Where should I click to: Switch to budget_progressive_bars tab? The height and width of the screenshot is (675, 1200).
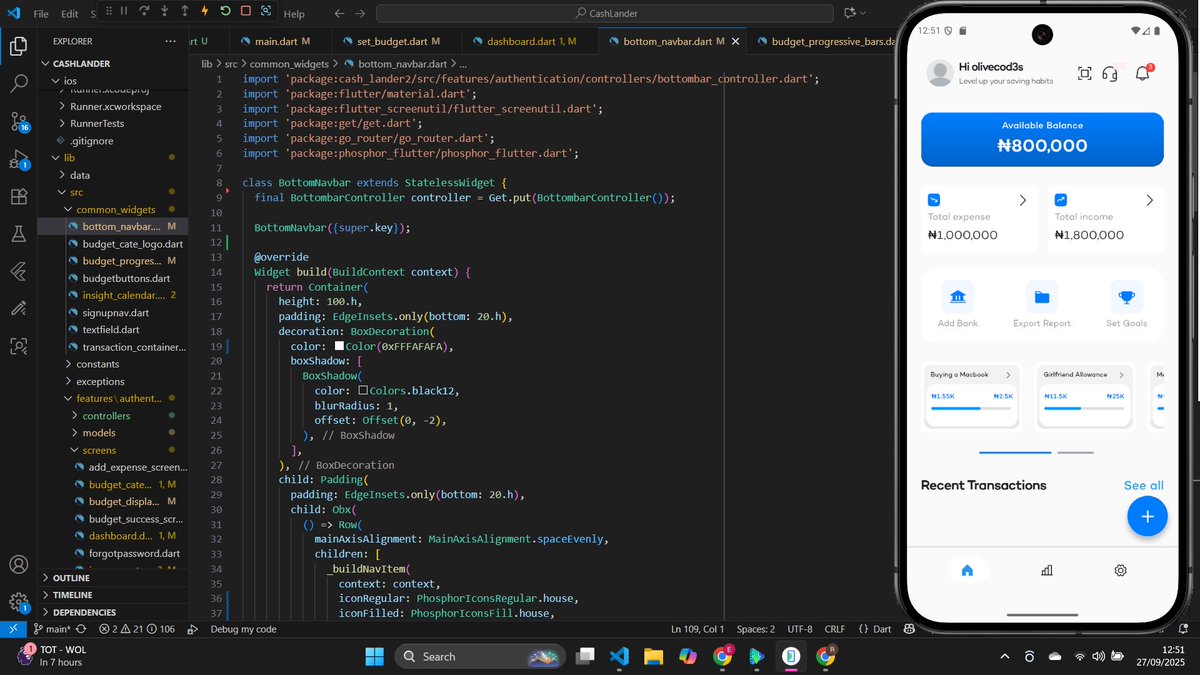[x=820, y=41]
